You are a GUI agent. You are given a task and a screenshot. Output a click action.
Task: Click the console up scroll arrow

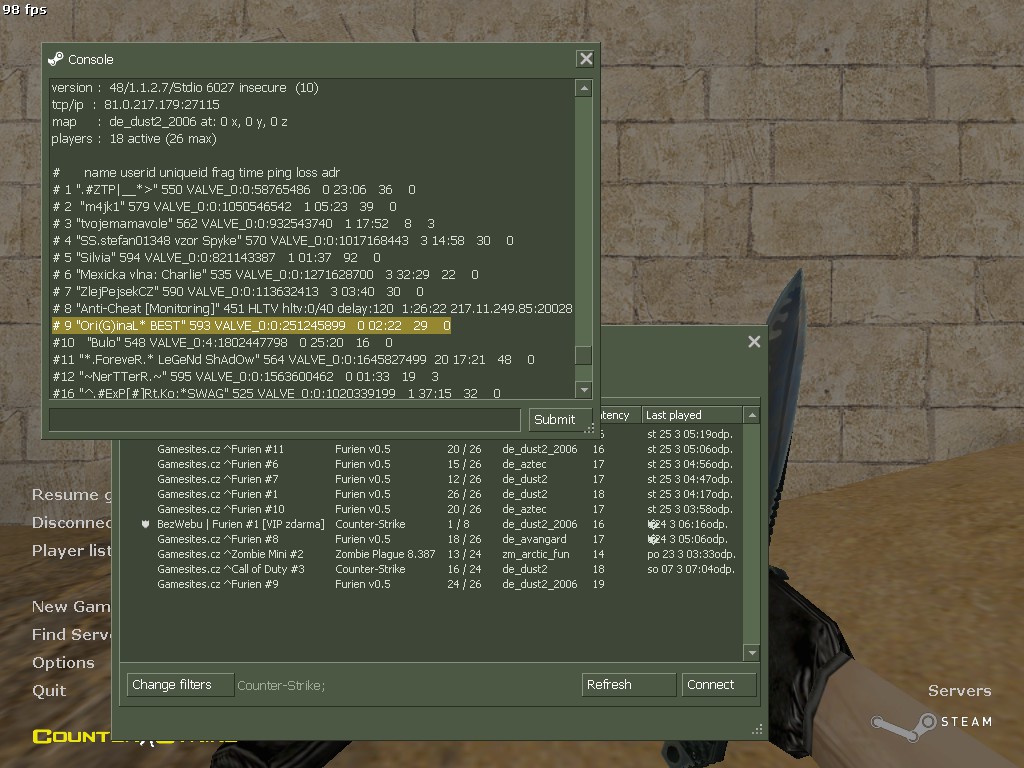(584, 88)
